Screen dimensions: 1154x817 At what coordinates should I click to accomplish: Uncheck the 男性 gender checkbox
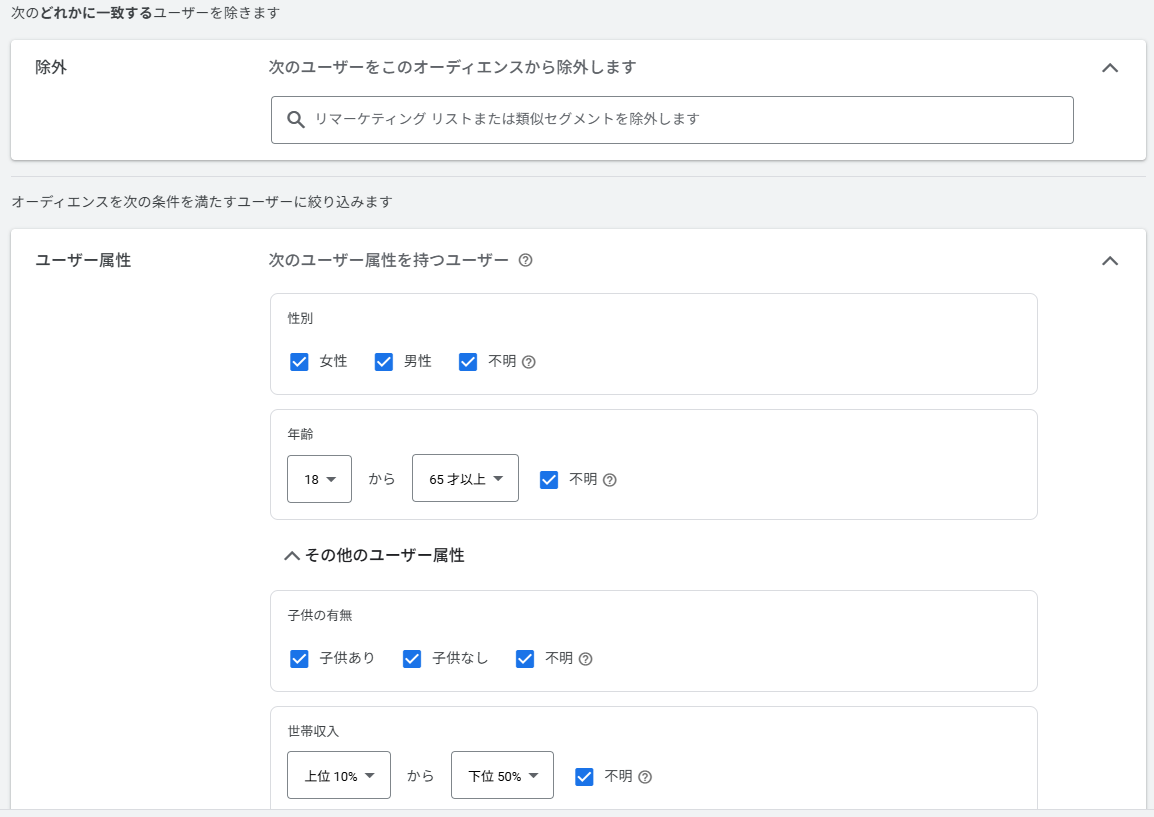[x=383, y=362]
